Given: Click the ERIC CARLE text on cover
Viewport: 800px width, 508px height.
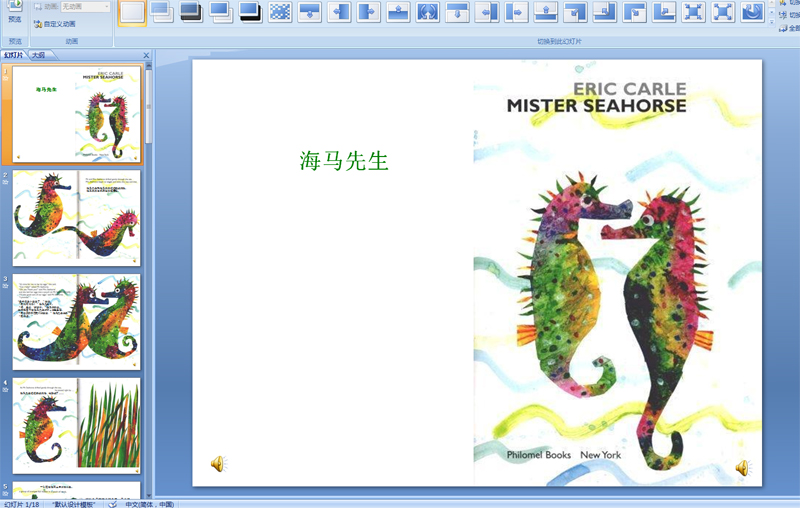Looking at the screenshot, I should coord(630,89).
